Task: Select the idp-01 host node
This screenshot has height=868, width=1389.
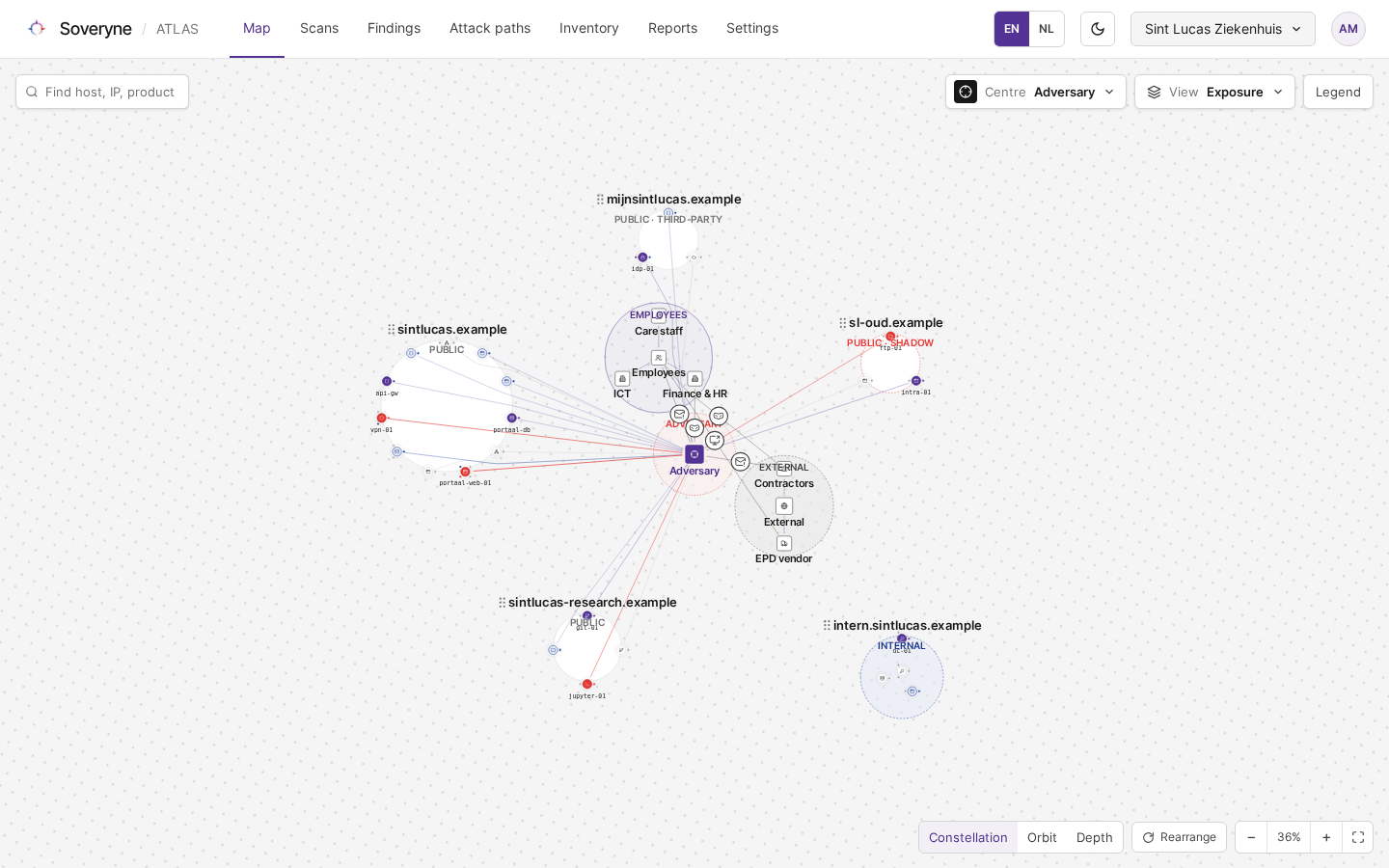Action: pos(643,258)
